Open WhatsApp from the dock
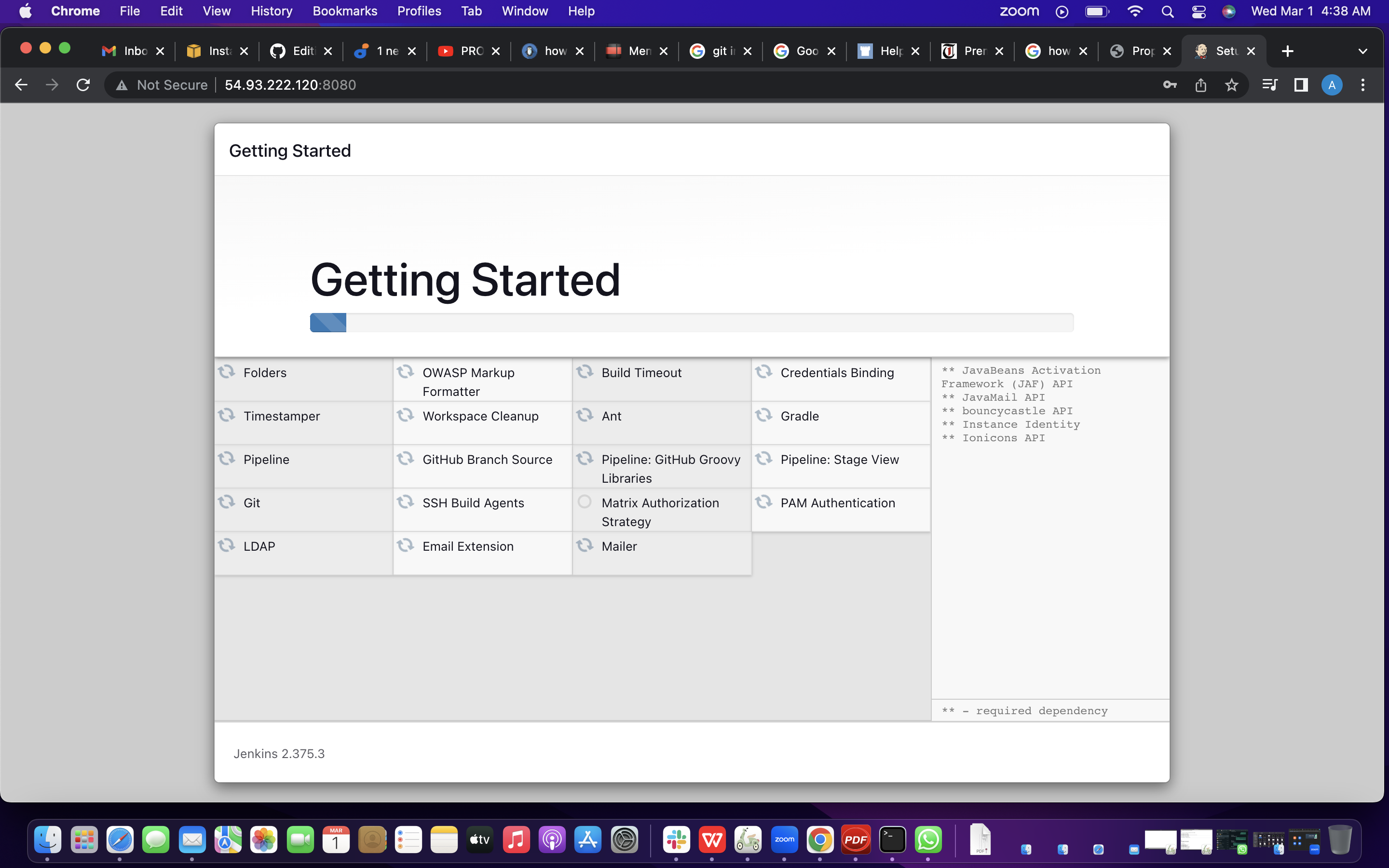The width and height of the screenshot is (1389, 868). 928,840
